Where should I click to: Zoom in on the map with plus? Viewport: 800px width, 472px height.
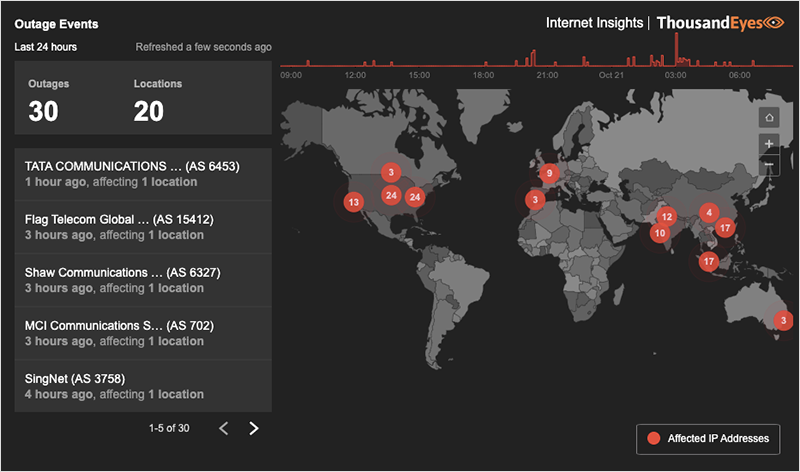pyautogui.click(x=769, y=144)
